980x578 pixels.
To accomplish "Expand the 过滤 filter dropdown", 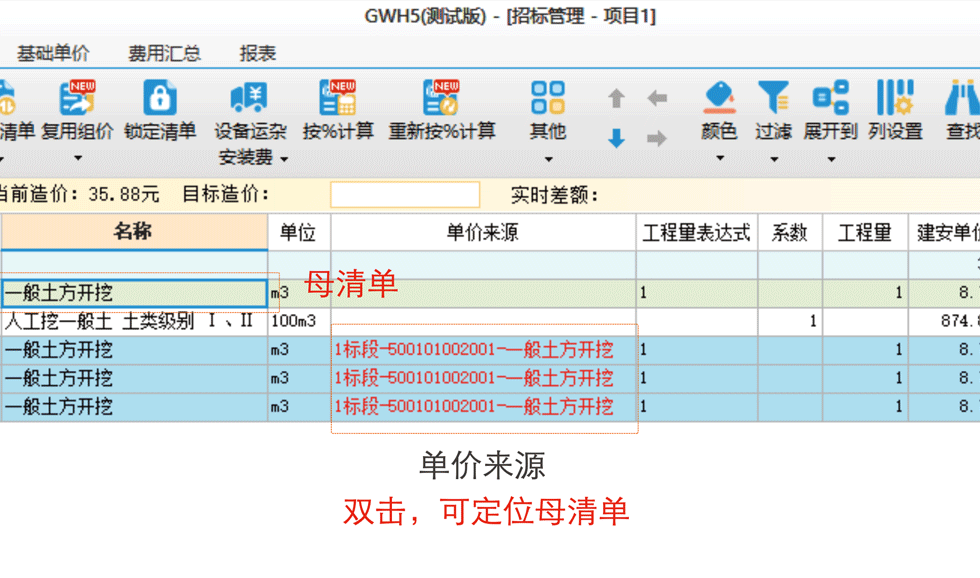I will [773, 159].
